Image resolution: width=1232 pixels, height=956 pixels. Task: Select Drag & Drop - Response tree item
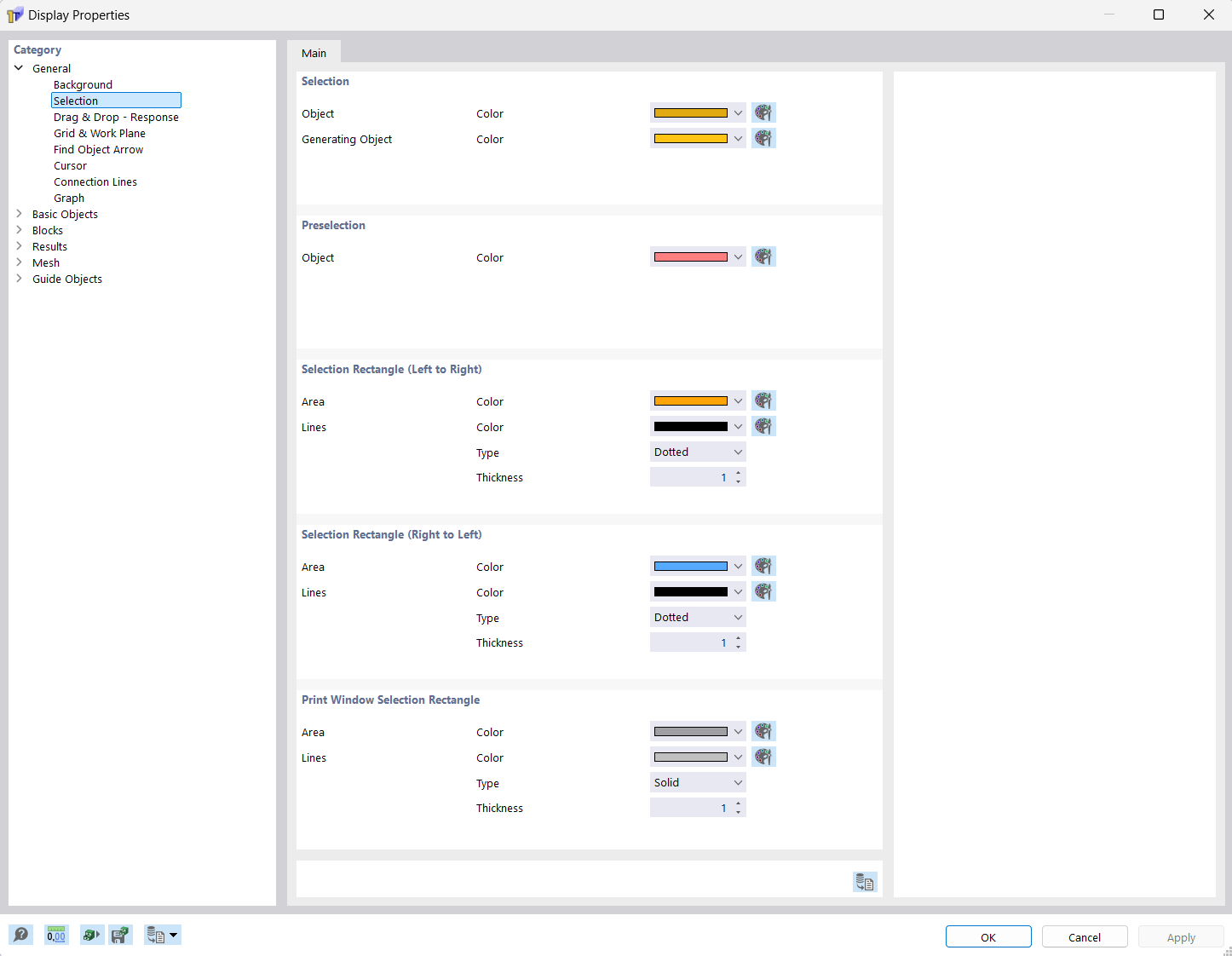click(116, 117)
